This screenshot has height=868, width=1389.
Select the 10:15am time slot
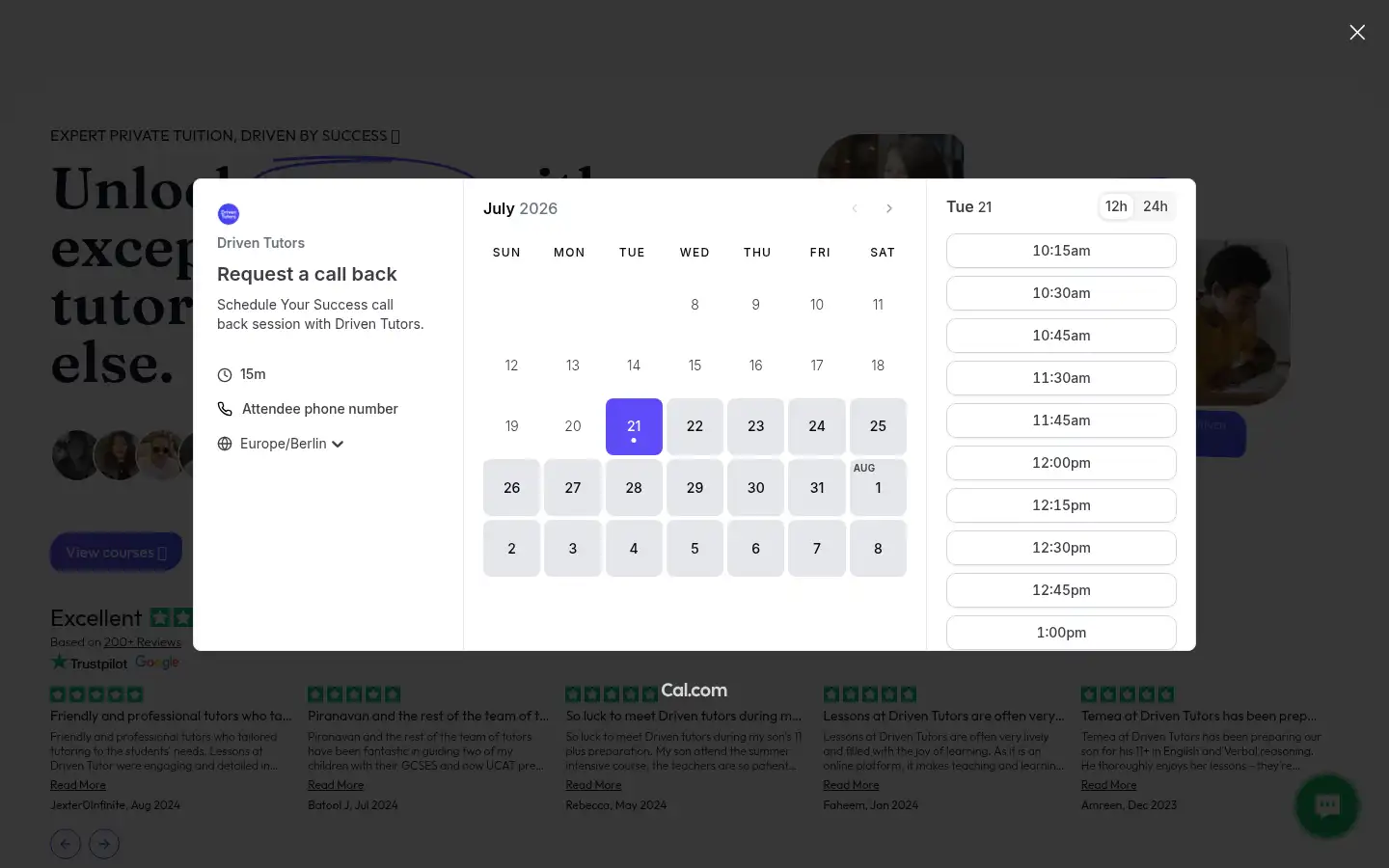pos(1061,251)
